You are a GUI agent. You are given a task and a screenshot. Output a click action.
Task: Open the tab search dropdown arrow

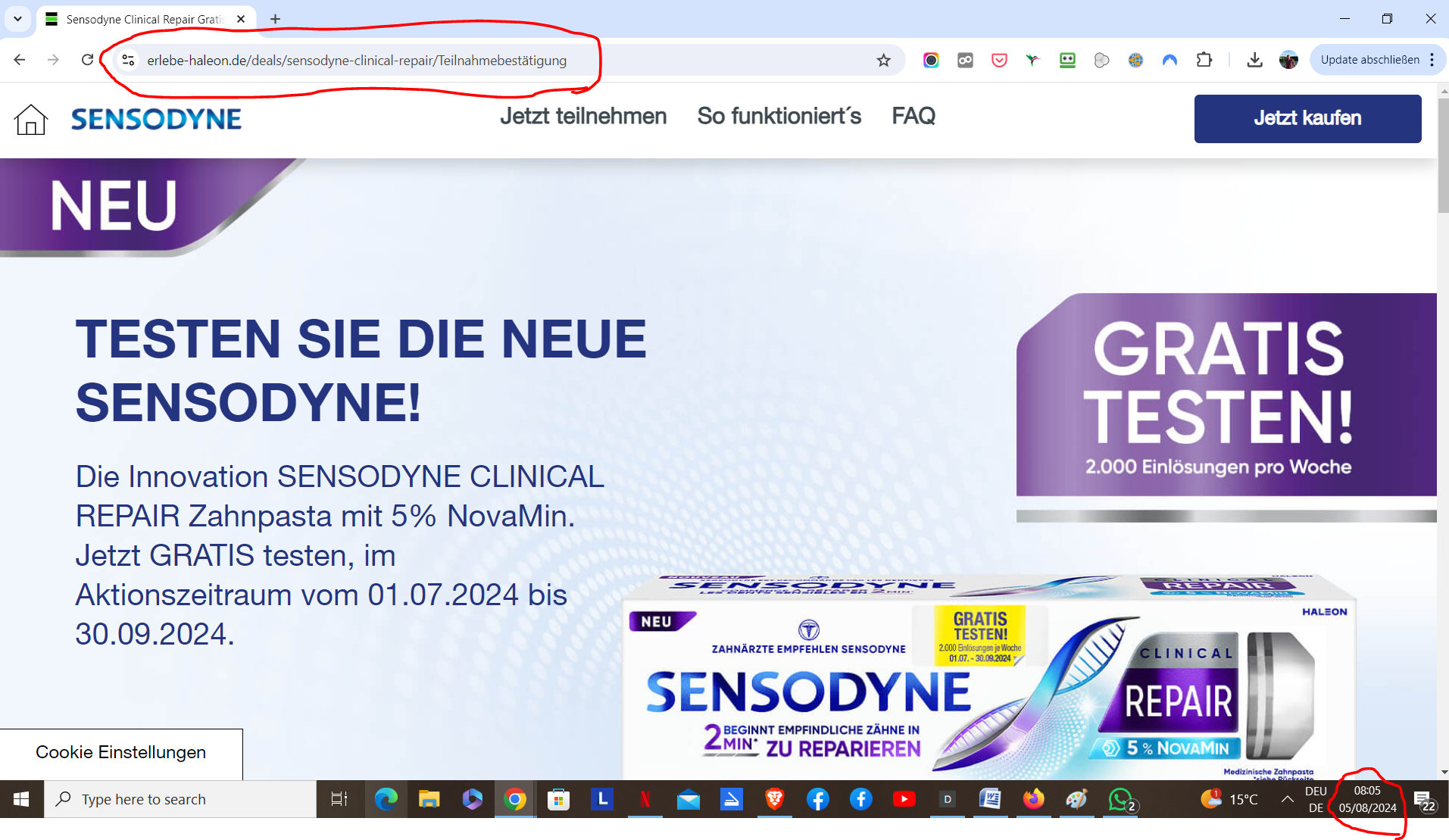point(17,19)
